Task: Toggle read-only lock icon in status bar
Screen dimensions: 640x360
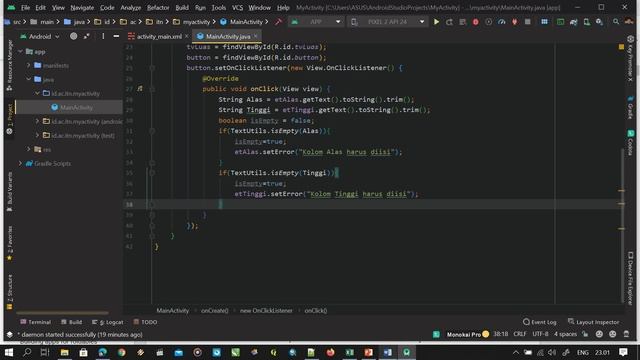Action: click(585, 334)
